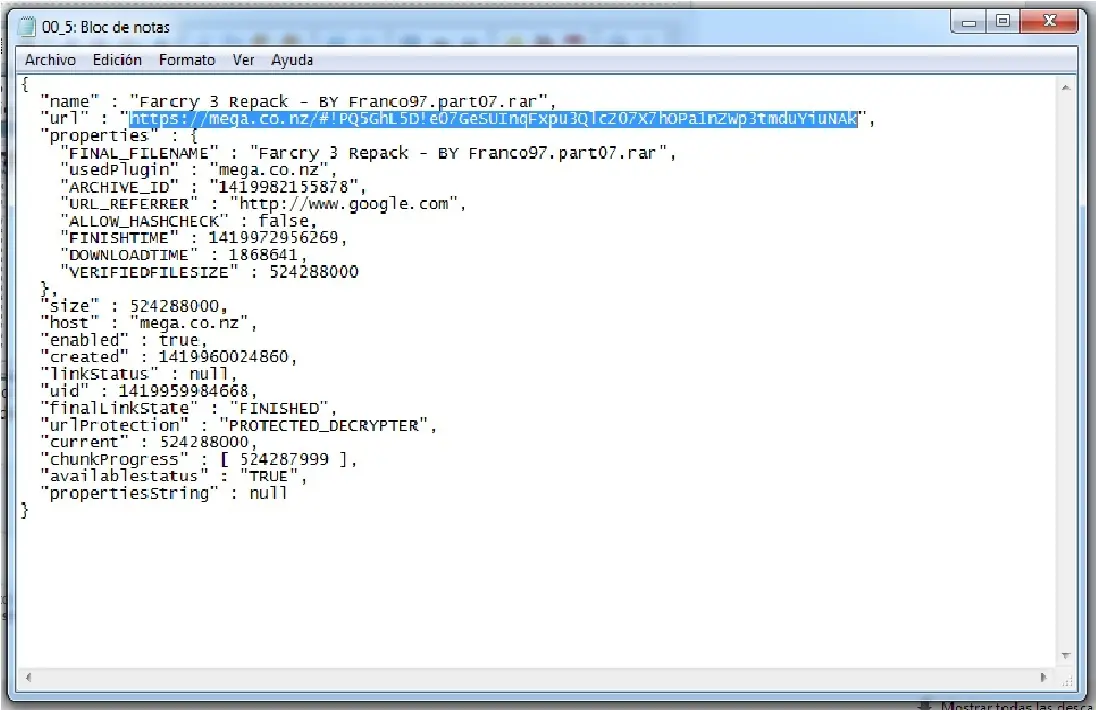Click the "chunkProgress" 524287999 line

tap(199, 459)
